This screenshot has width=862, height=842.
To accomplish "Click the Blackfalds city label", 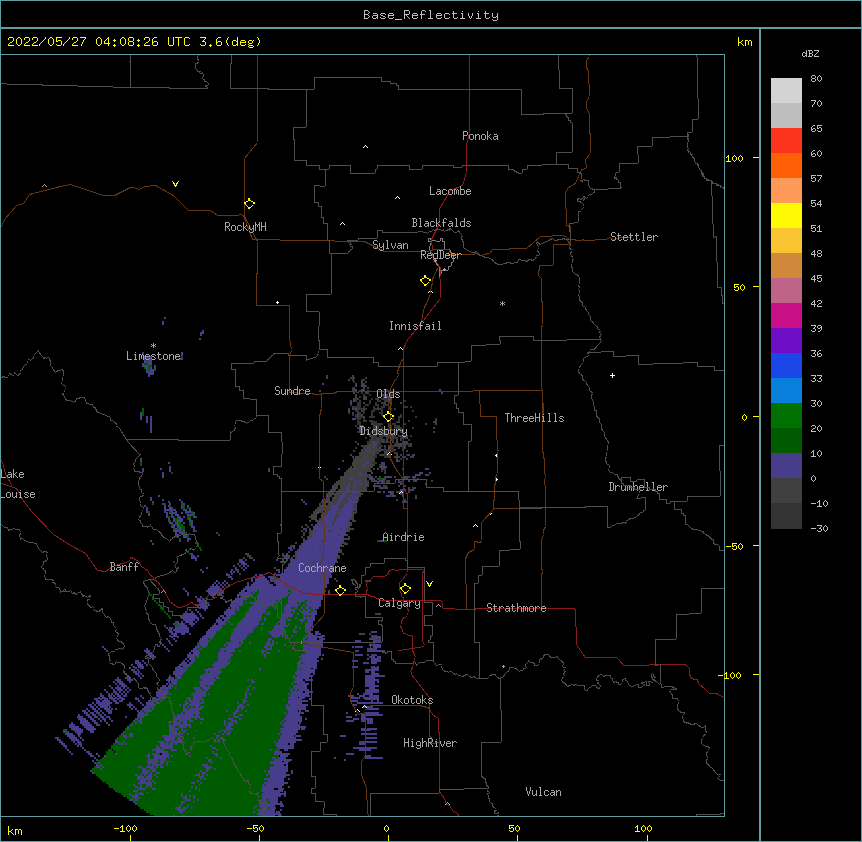I will click(441, 223).
